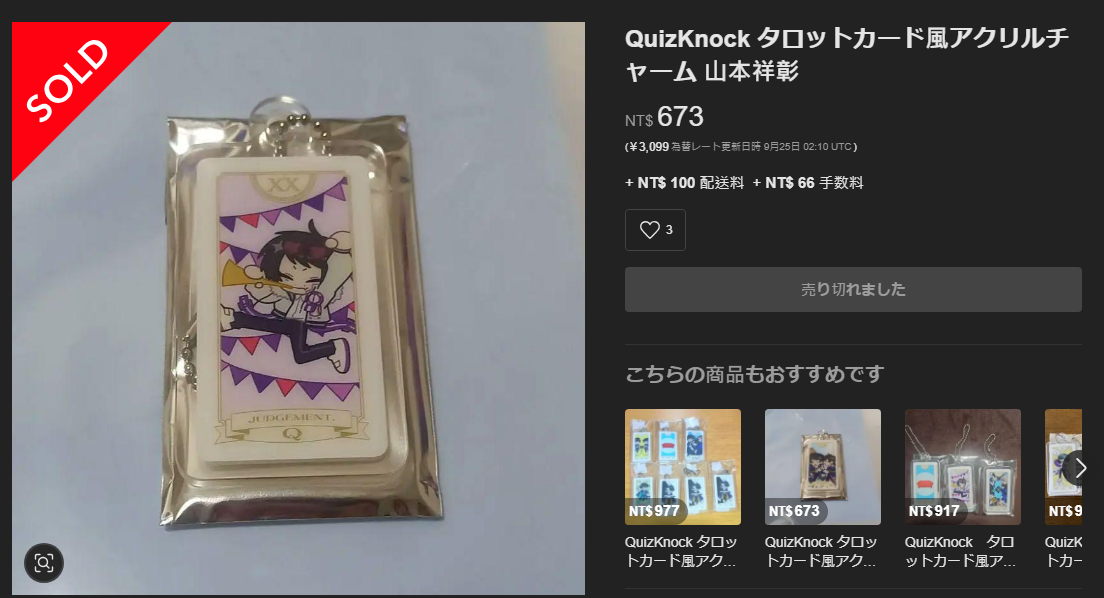1104x598 pixels.
Task: Click the NT$ 100 配送料 shipping fee text
Action: point(684,183)
